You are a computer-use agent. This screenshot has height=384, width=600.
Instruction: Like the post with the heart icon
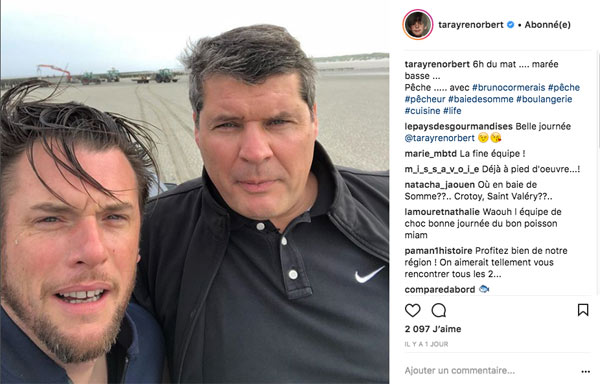[412, 310]
